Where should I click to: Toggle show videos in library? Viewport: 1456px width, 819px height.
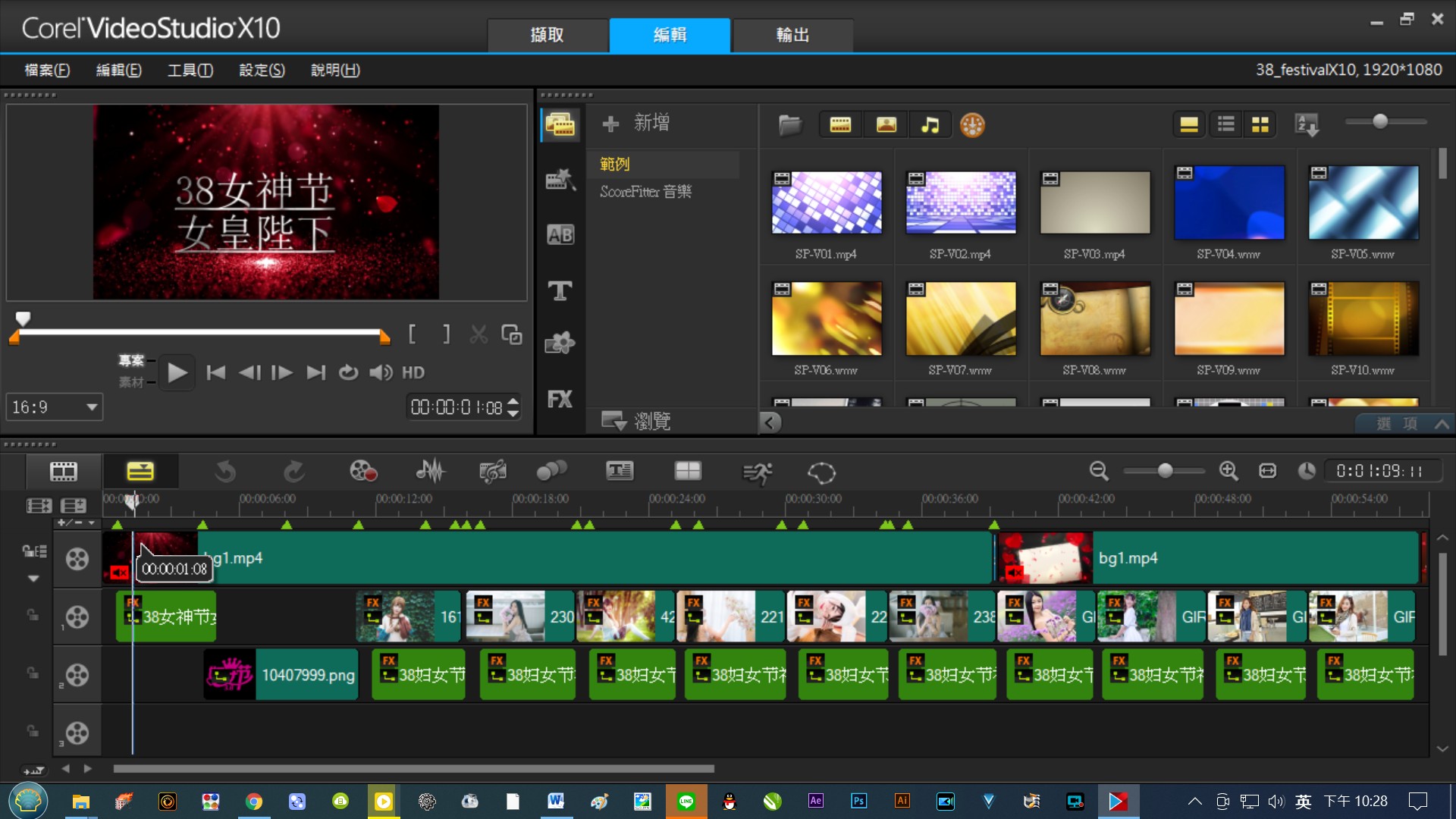click(x=840, y=124)
